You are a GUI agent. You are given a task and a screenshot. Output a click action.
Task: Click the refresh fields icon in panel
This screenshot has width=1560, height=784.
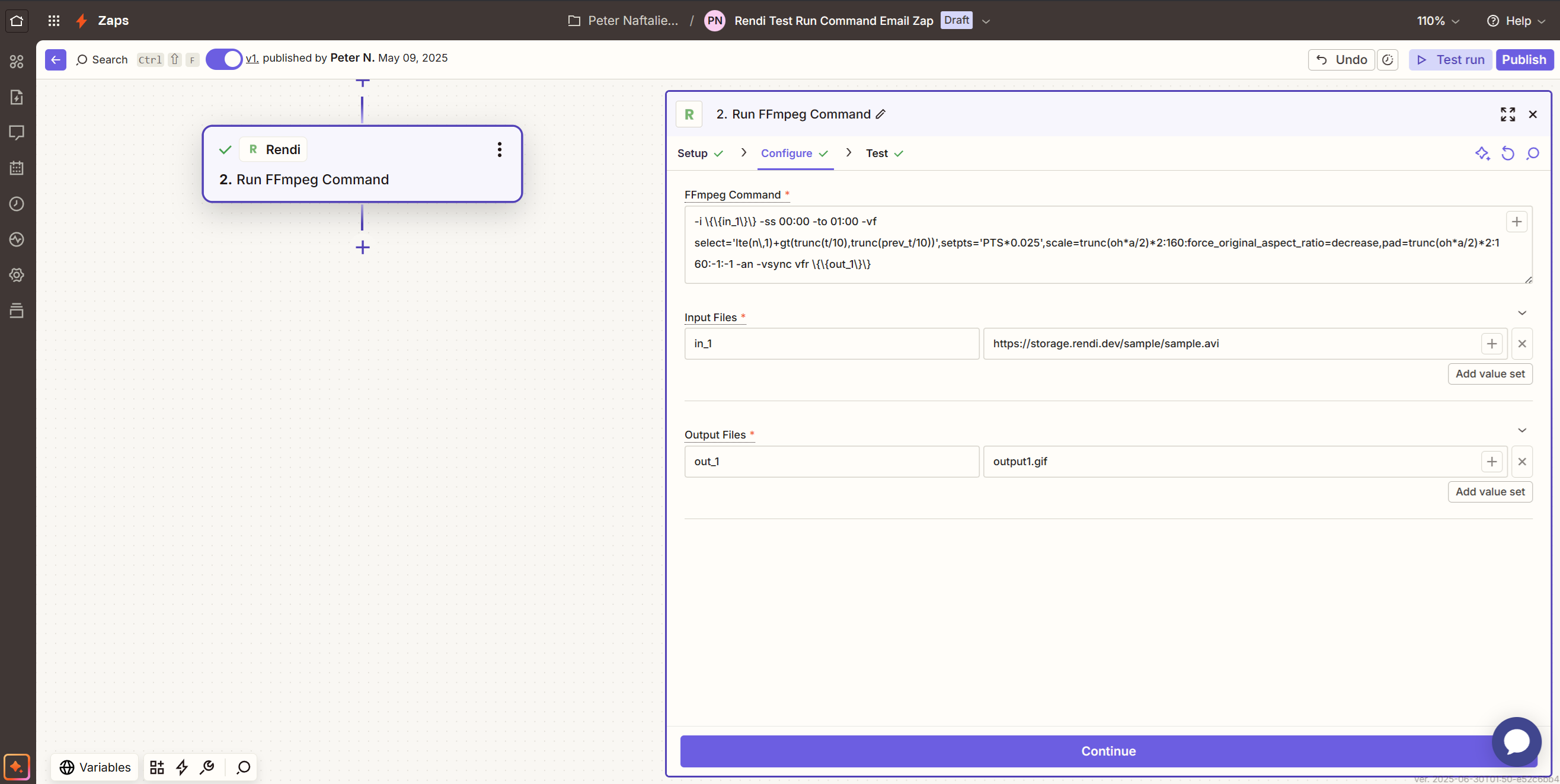[1508, 153]
